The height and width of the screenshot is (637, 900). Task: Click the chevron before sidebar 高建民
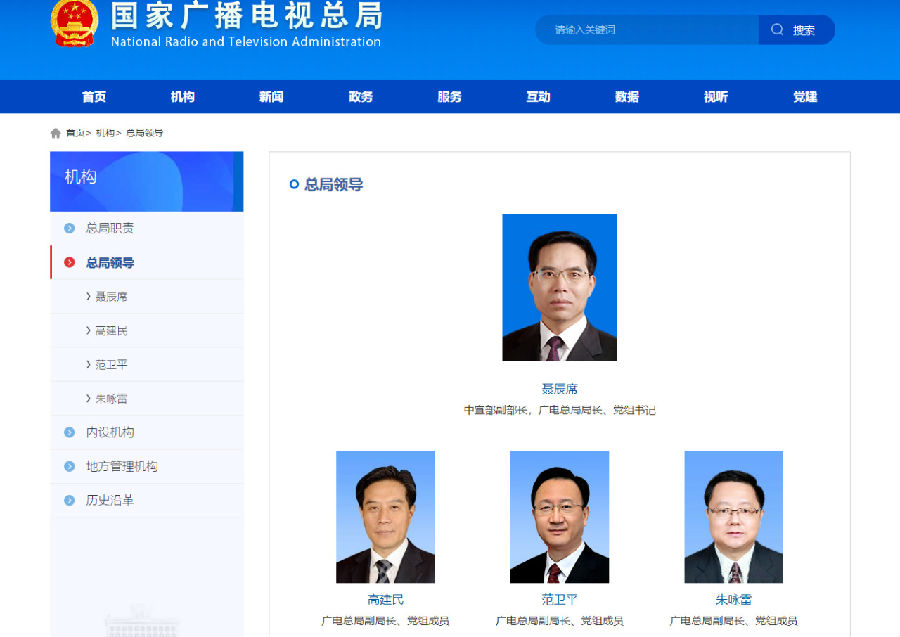pos(88,330)
